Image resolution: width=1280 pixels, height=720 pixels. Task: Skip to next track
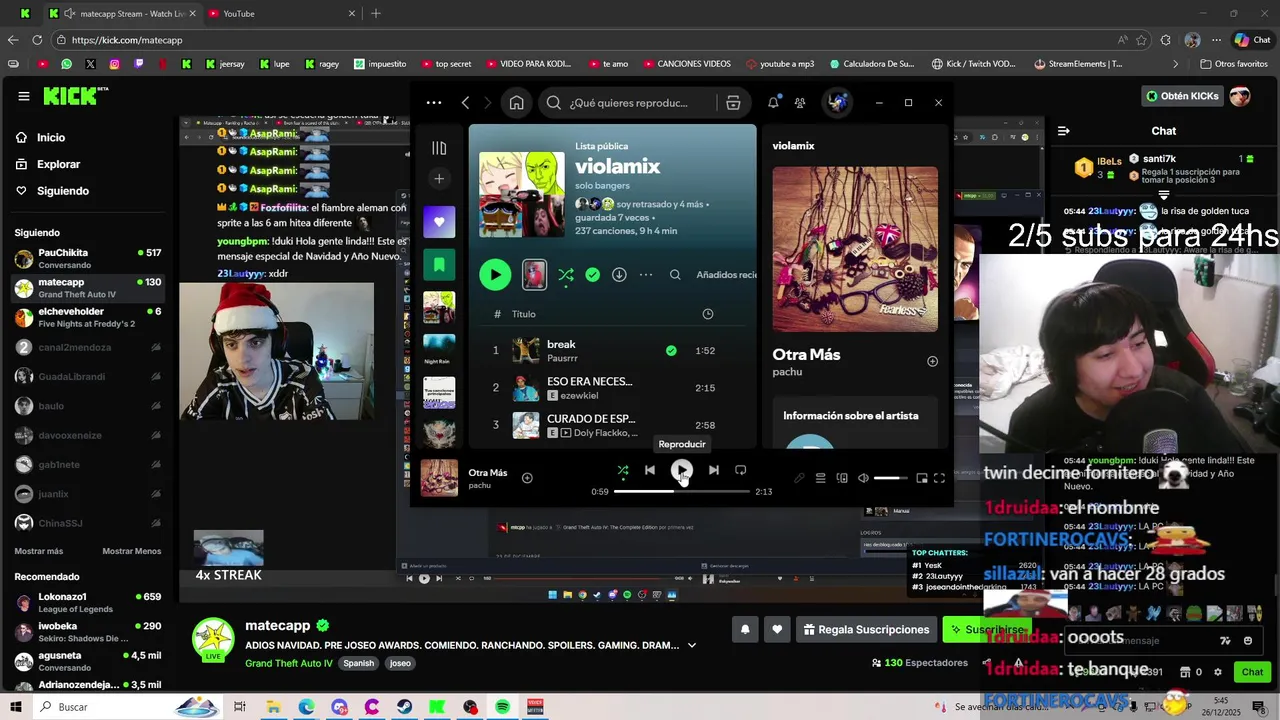click(713, 470)
